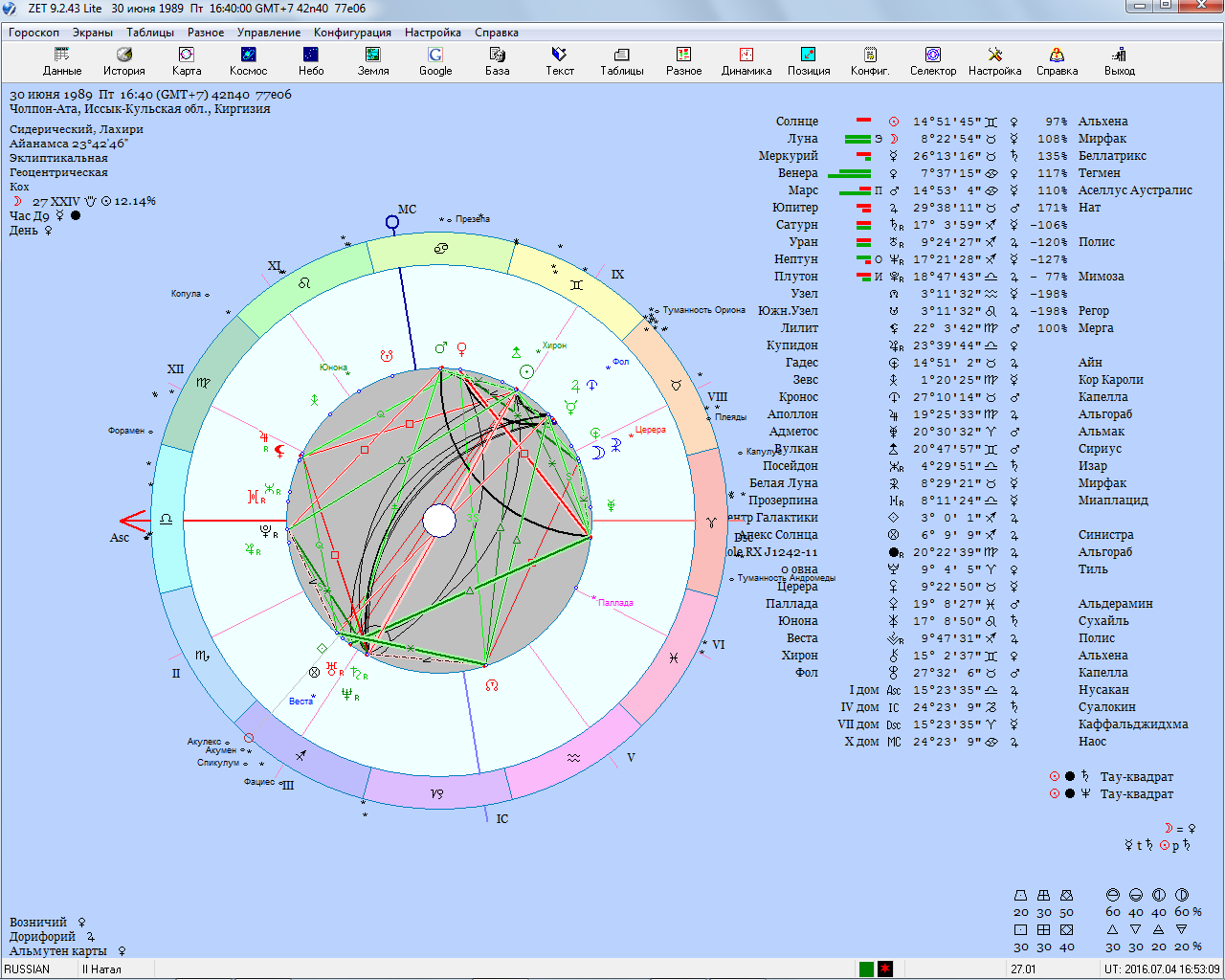Viewport: 1225px width, 980px height.
Task: Click the Разное icon in the toolbar
Action: click(684, 61)
